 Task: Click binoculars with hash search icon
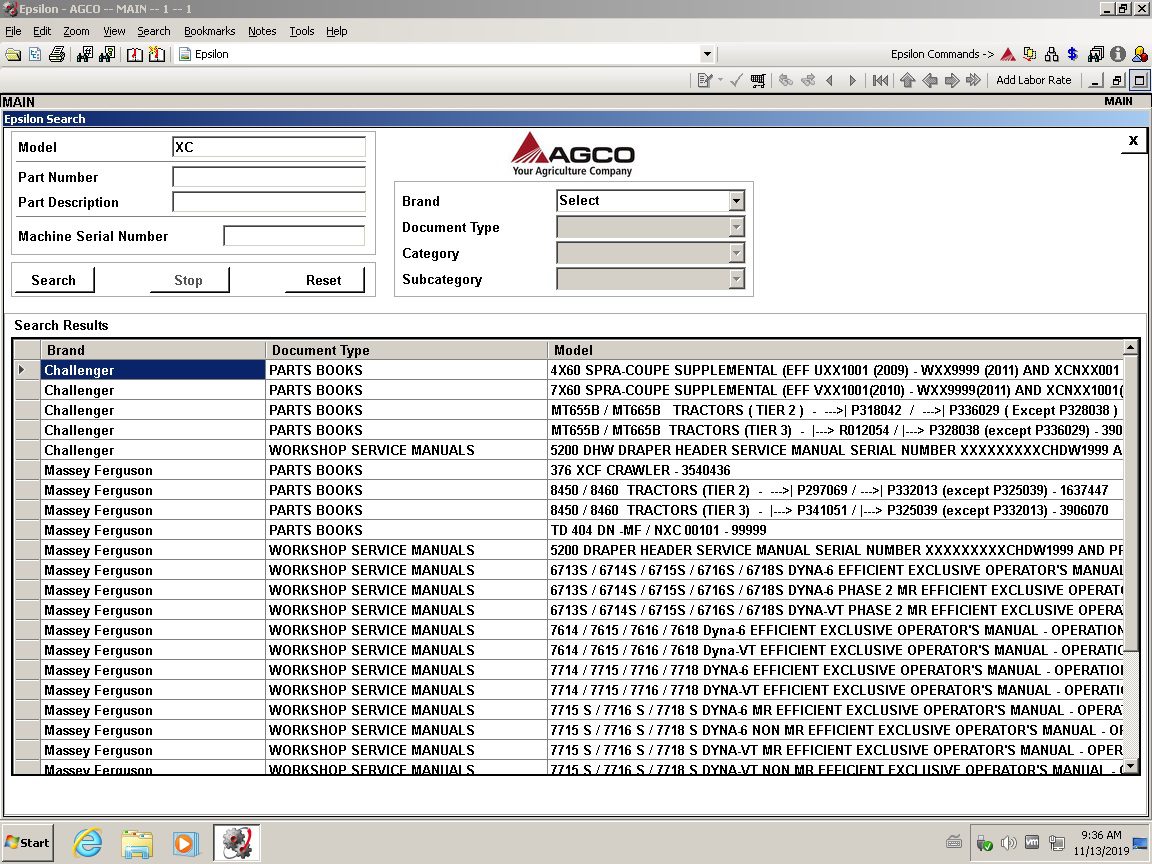coord(84,54)
